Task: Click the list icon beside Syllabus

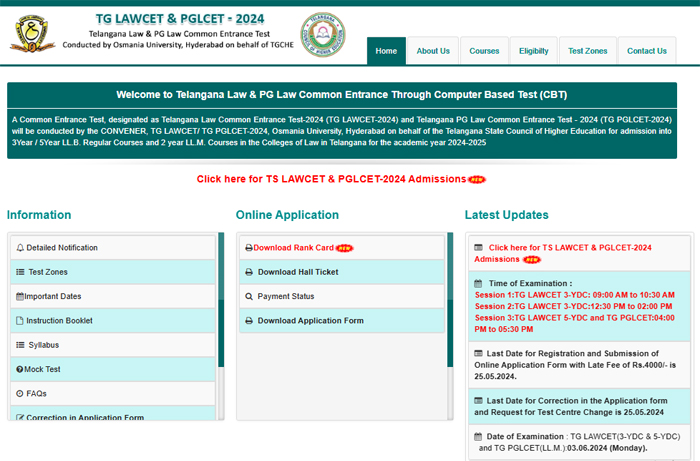Action: (20, 345)
